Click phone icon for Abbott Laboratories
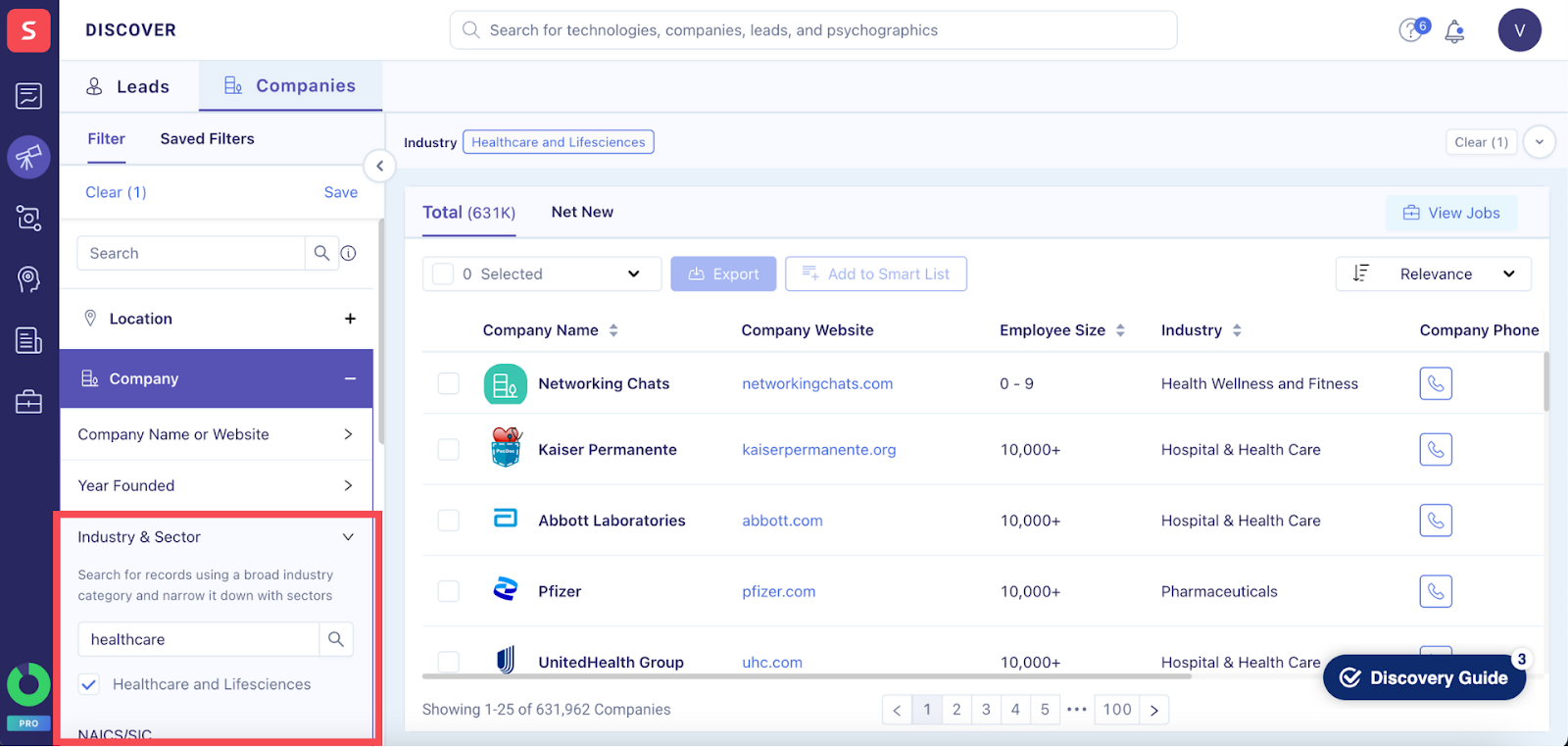The width and height of the screenshot is (1568, 747). (x=1436, y=520)
